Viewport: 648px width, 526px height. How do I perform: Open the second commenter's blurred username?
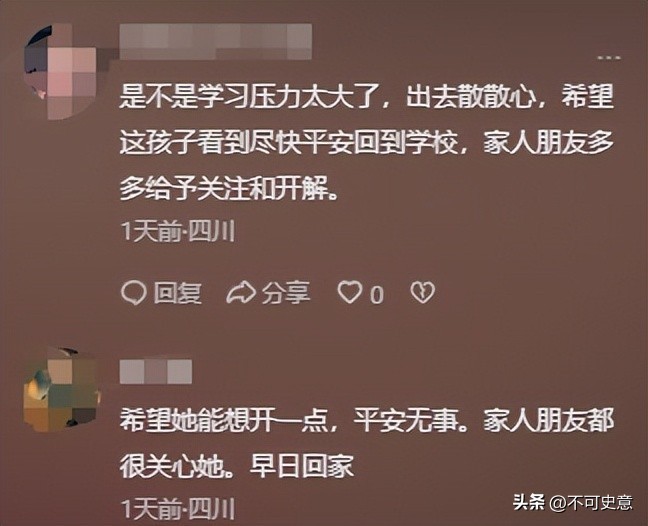point(156,371)
